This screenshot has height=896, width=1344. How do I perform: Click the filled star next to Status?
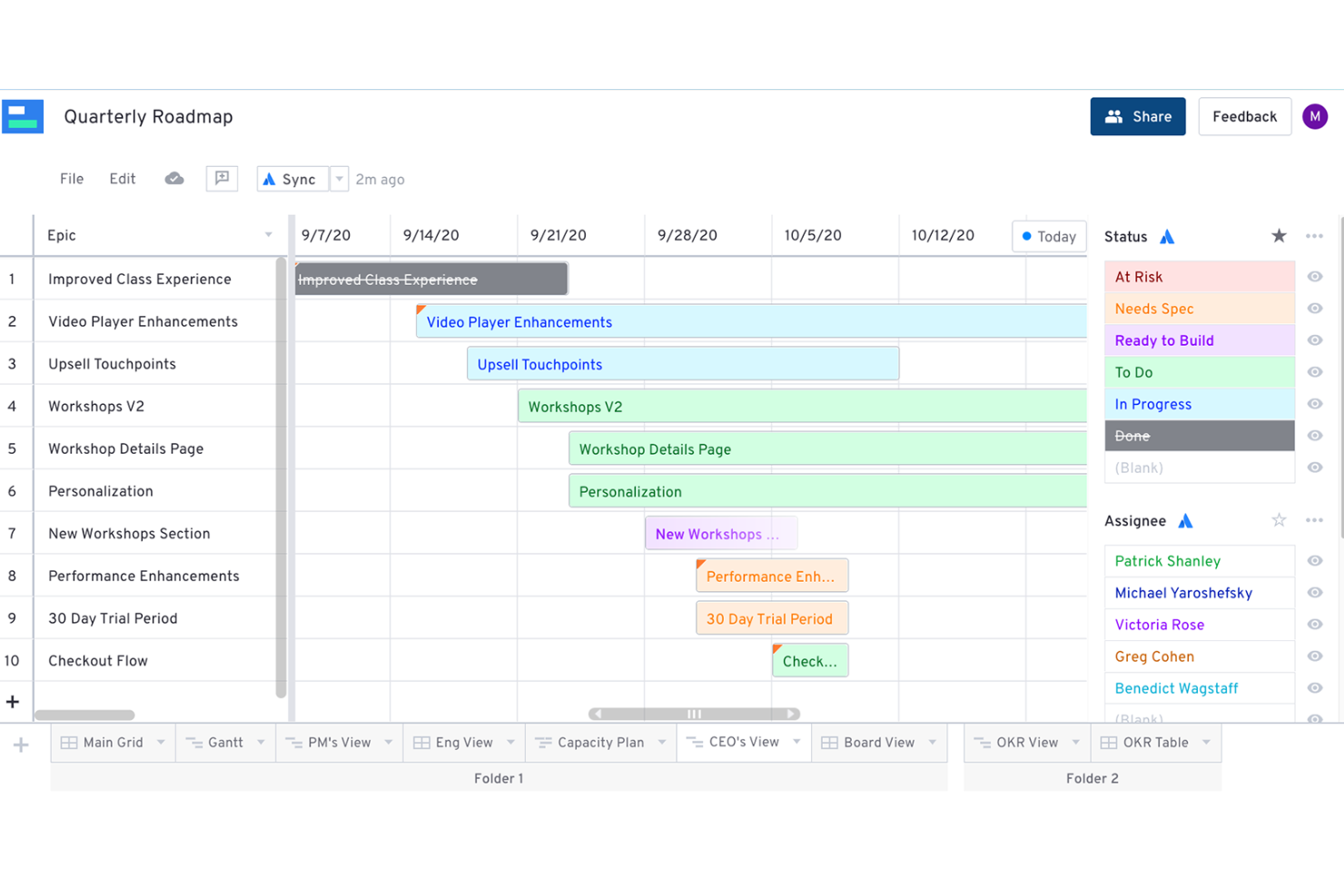pyautogui.click(x=1279, y=236)
